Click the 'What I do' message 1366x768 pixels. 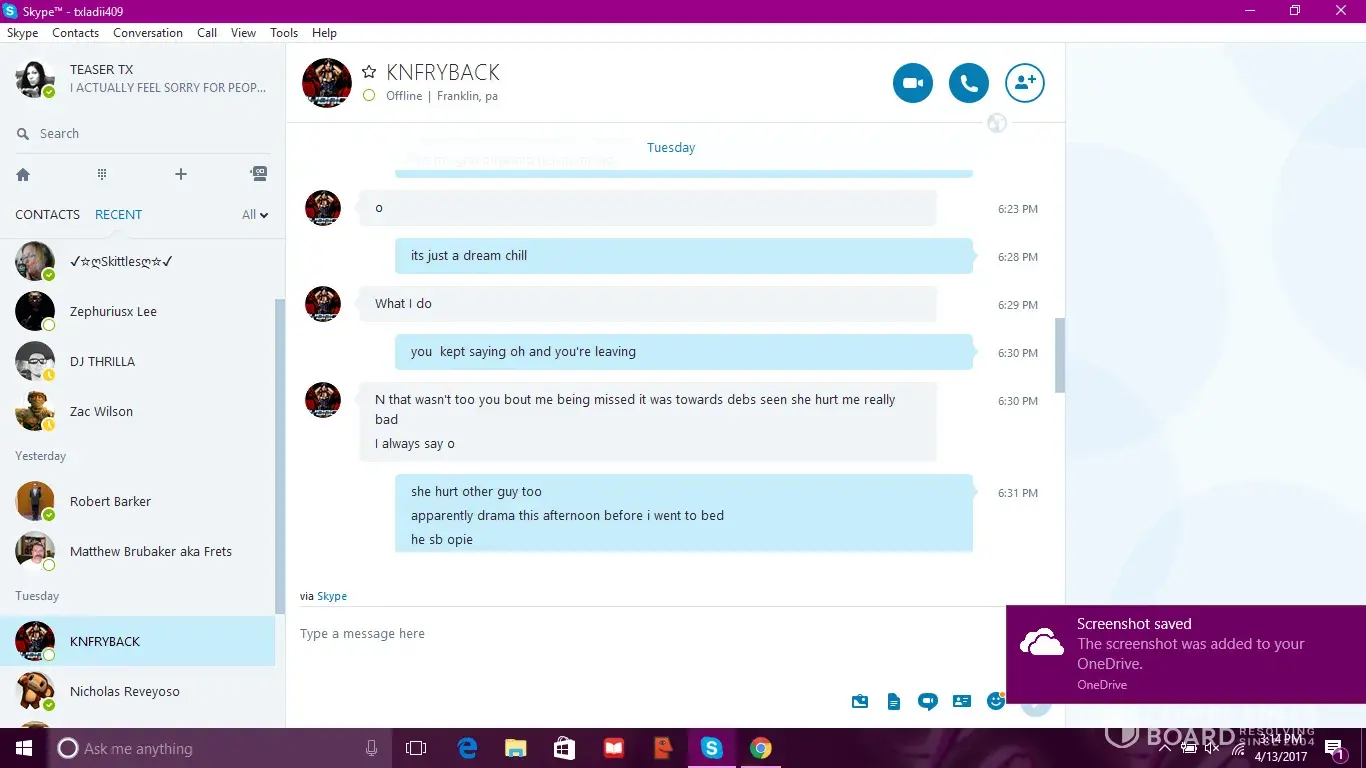click(648, 304)
